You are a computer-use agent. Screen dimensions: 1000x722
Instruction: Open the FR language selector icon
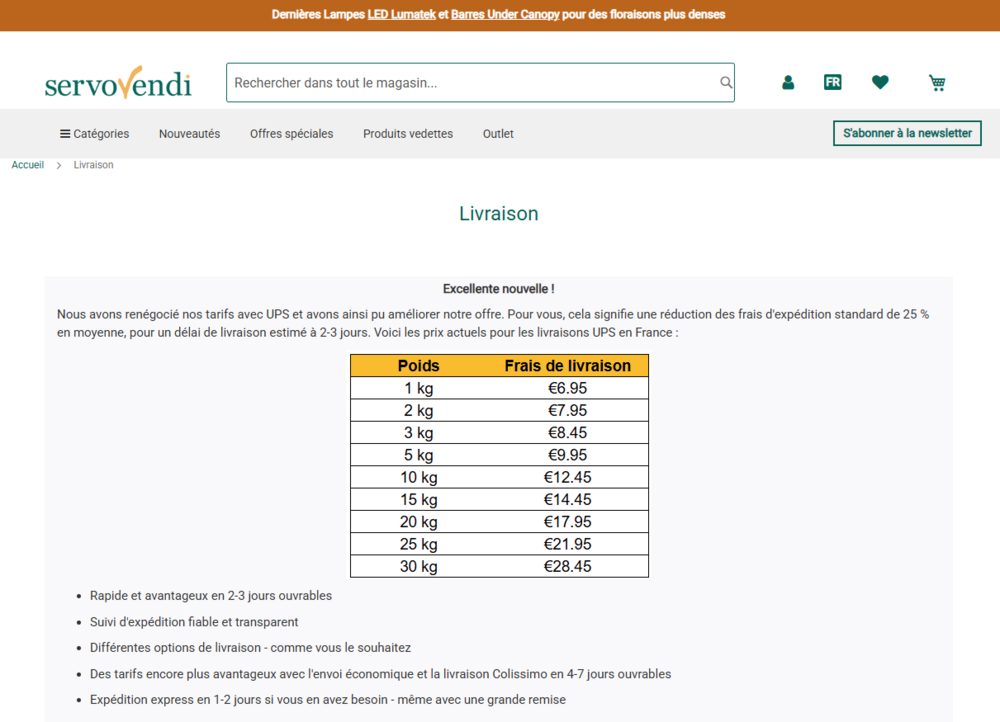(x=832, y=82)
